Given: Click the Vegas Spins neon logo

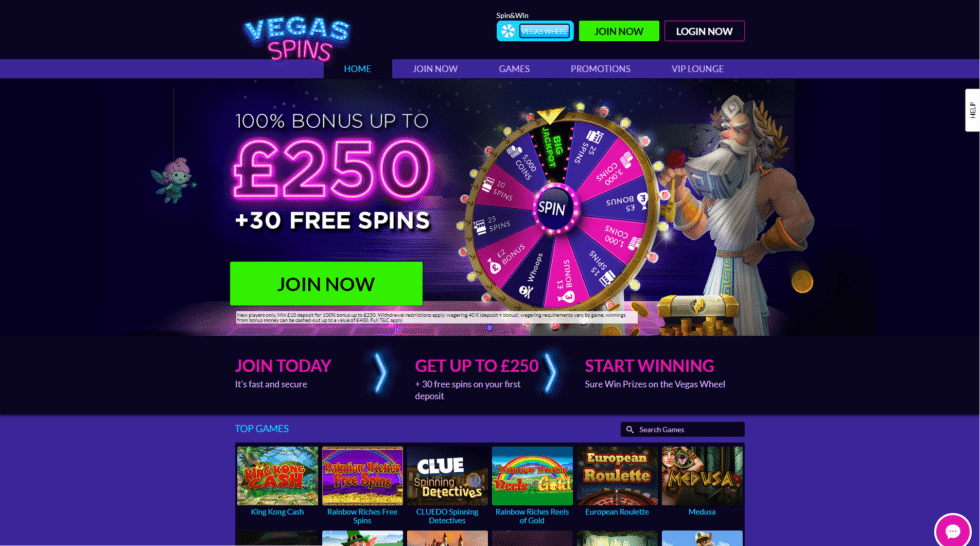Looking at the screenshot, I should [296, 39].
